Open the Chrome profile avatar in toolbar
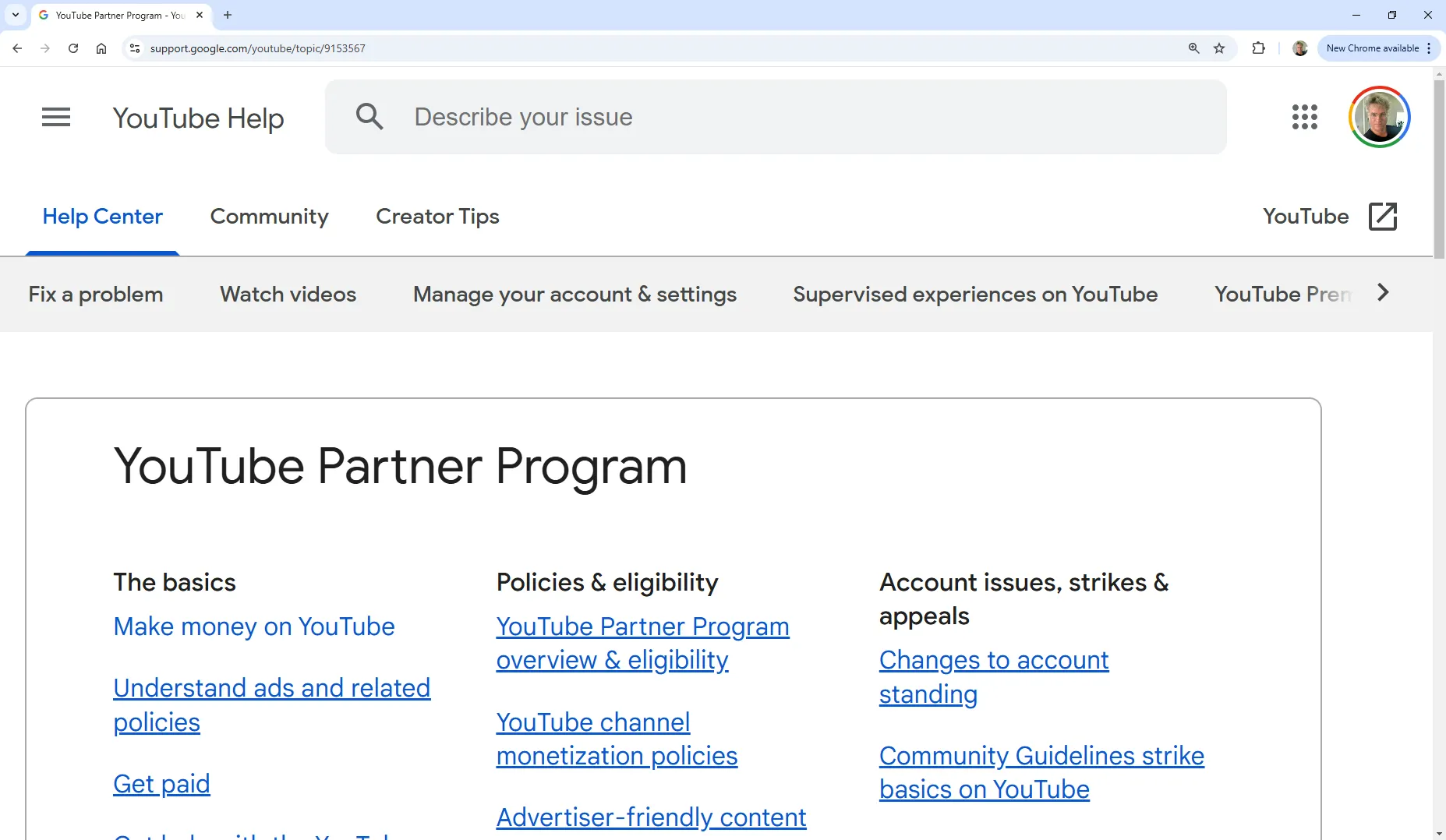This screenshot has width=1446, height=840. click(1299, 48)
